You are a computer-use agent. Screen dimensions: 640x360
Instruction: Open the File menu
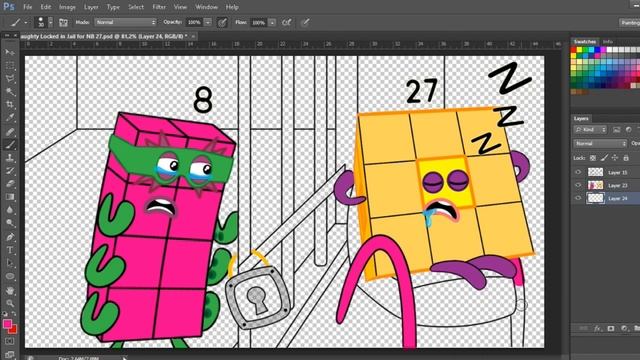(x=28, y=7)
